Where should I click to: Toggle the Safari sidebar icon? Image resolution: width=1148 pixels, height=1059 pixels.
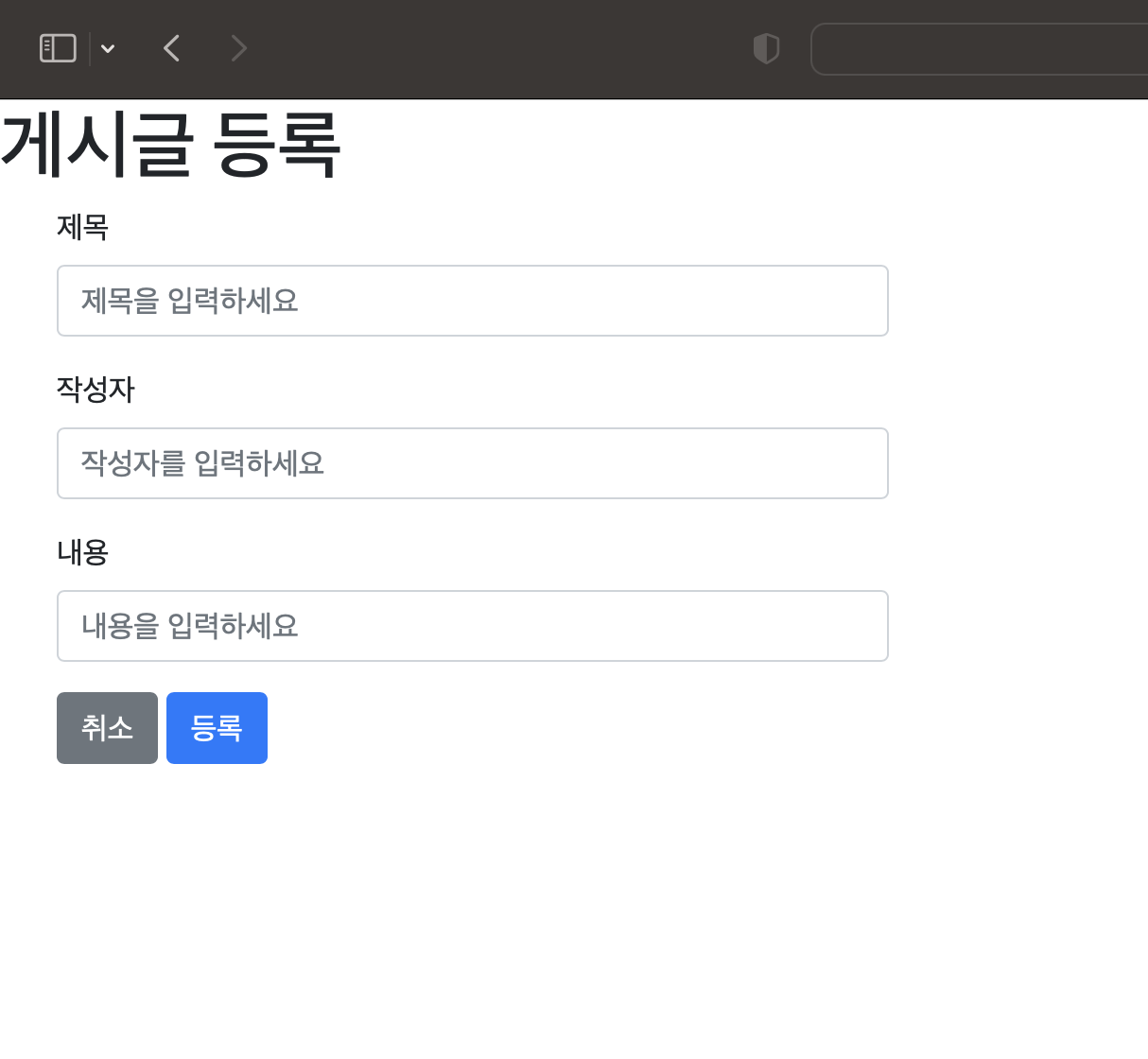[x=58, y=48]
